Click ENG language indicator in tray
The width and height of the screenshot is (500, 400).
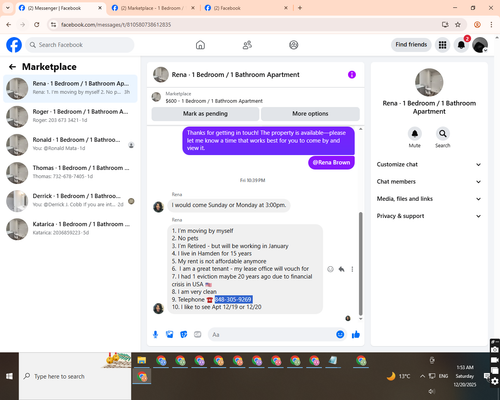[443, 376]
